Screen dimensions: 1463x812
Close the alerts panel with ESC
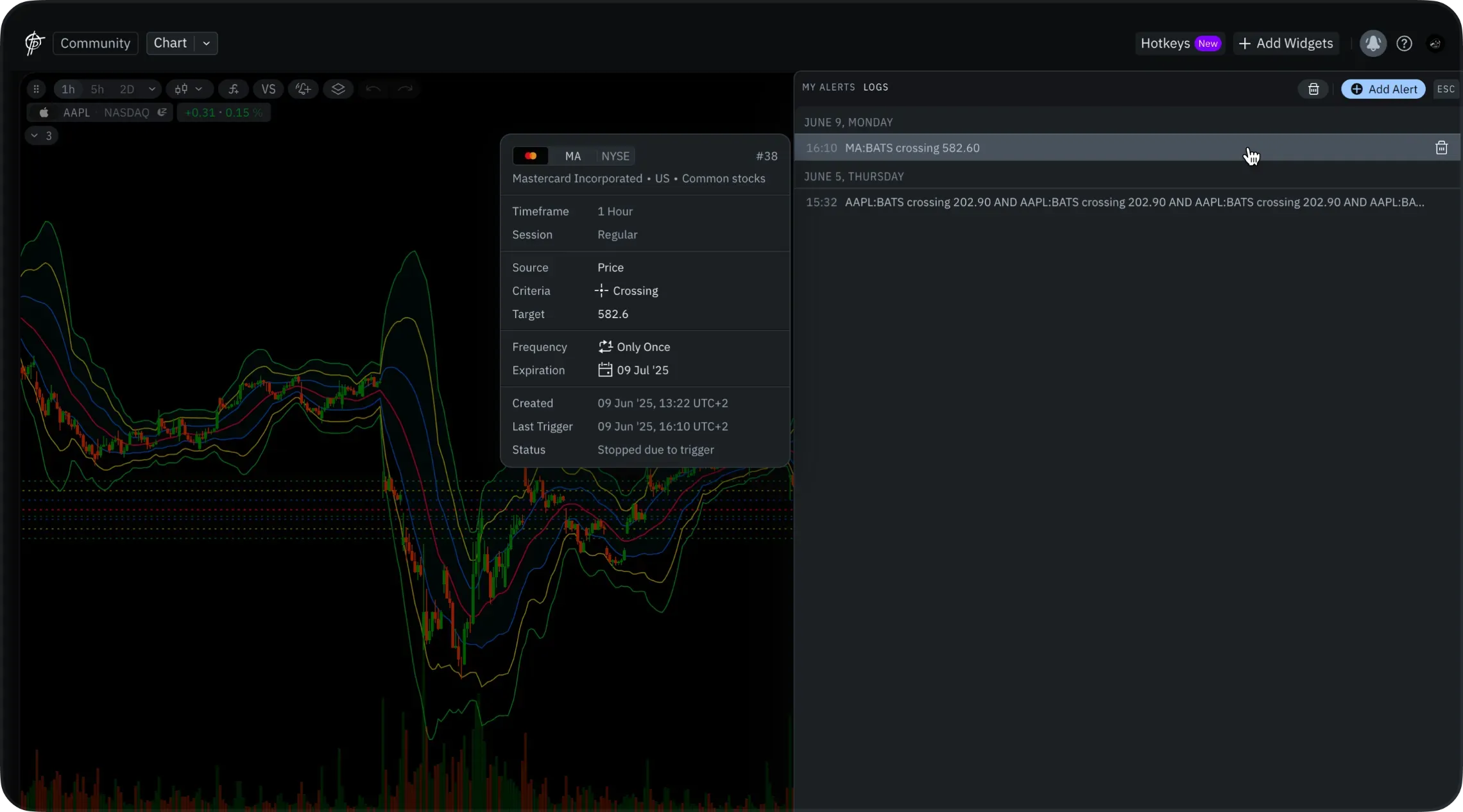tap(1446, 89)
